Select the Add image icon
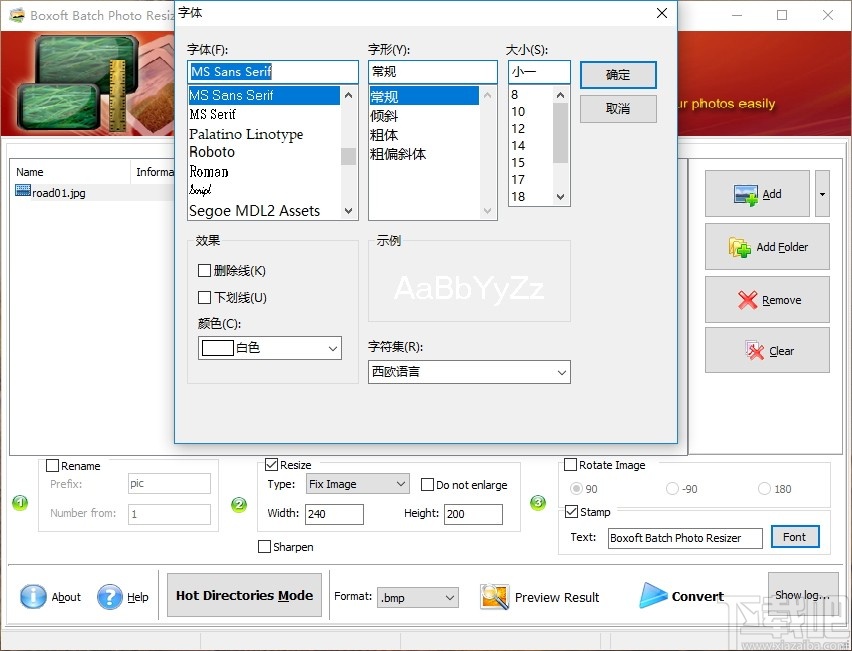This screenshot has width=852, height=651. (744, 193)
